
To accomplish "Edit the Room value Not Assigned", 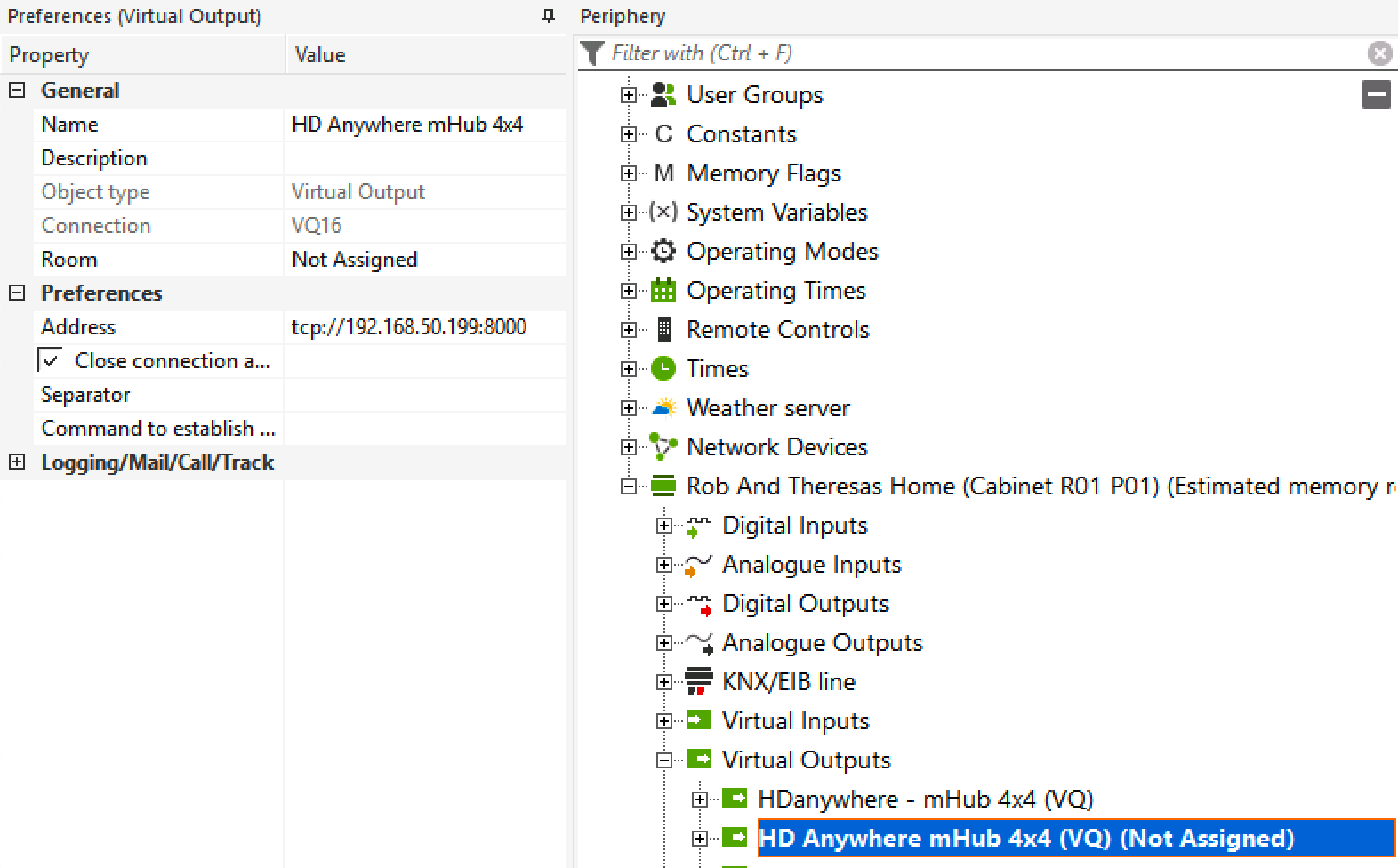I will [x=424, y=260].
